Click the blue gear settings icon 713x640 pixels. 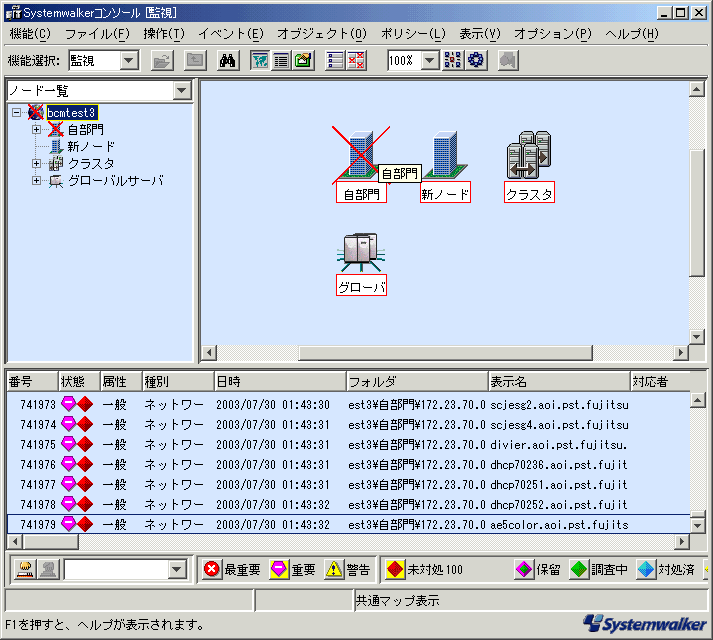[476, 60]
